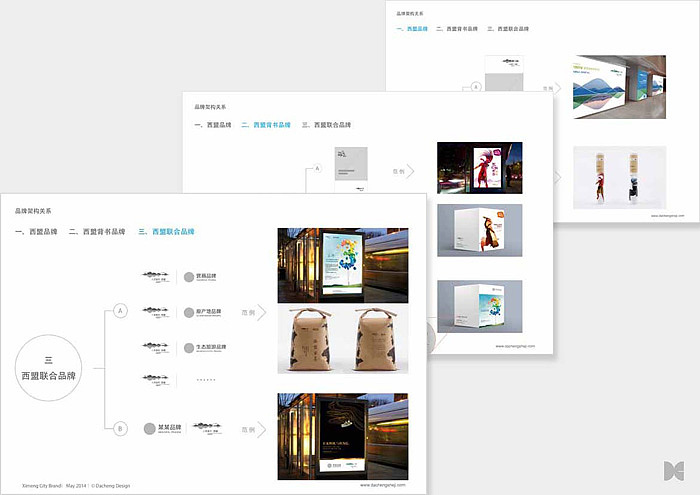This screenshot has height=495, width=700.
Task: Open '三、西盟联合品牌' tab on the back slide
Action: 508,29
